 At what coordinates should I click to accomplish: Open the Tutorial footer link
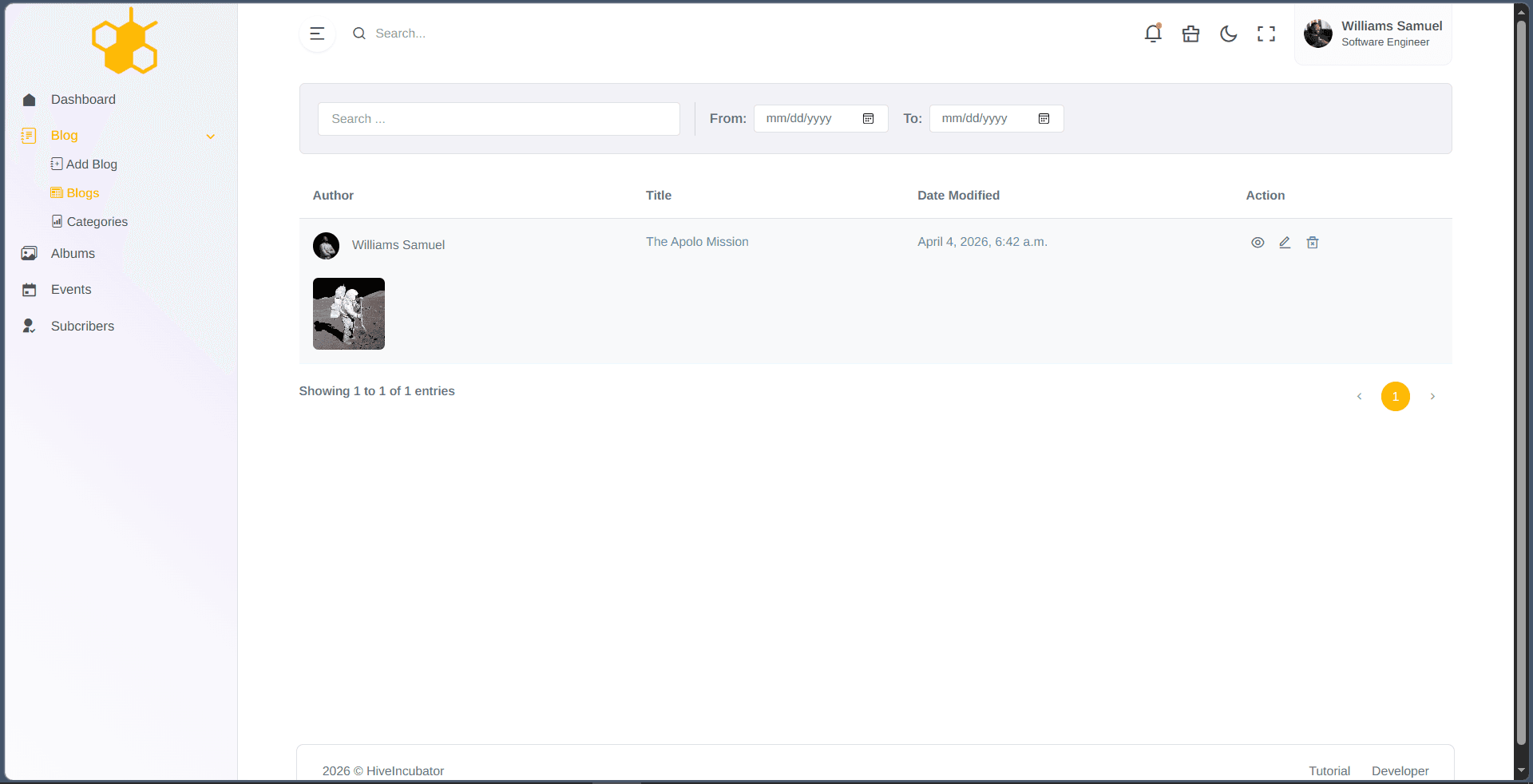tap(1329, 771)
